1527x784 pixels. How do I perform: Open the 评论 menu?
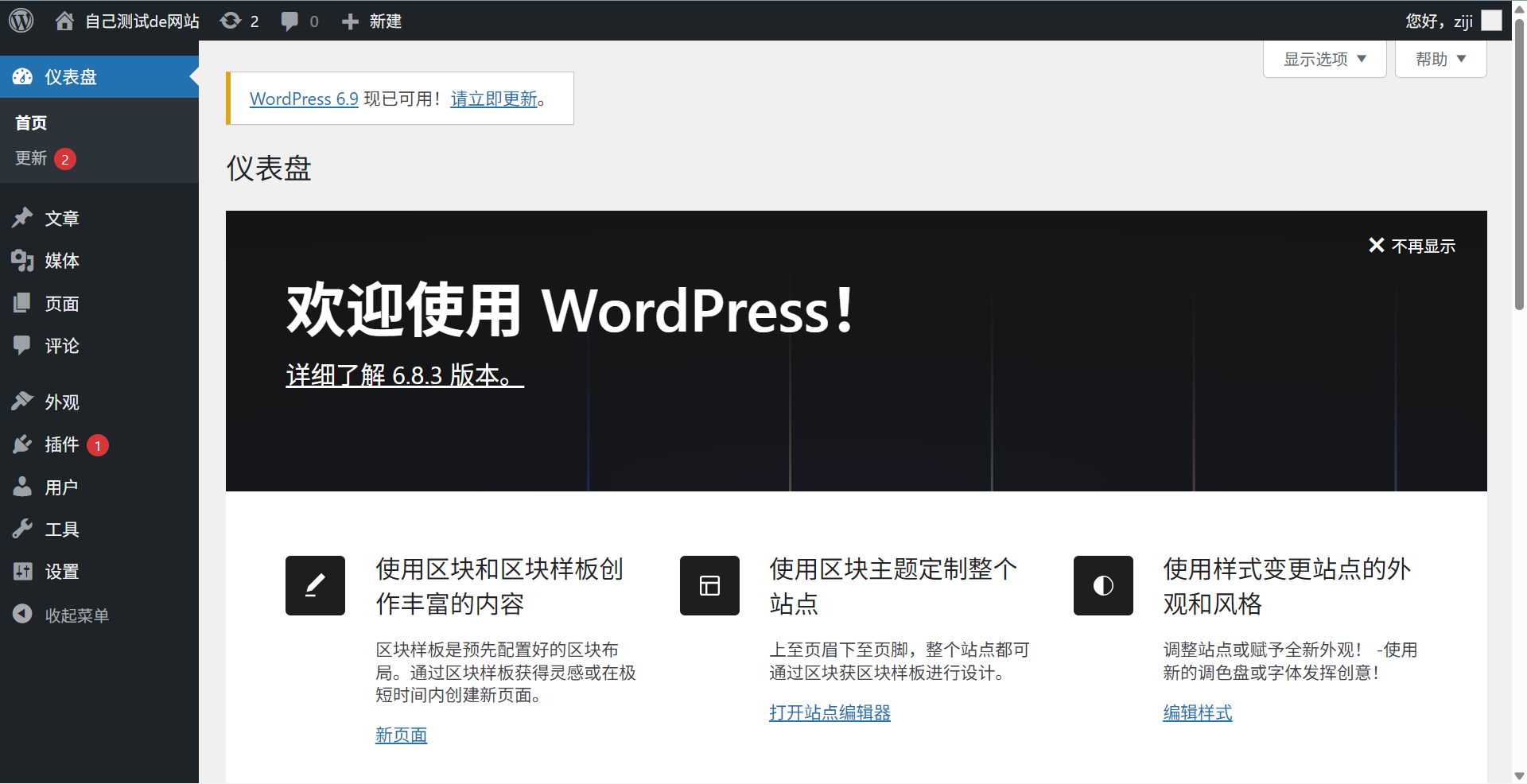(99, 345)
